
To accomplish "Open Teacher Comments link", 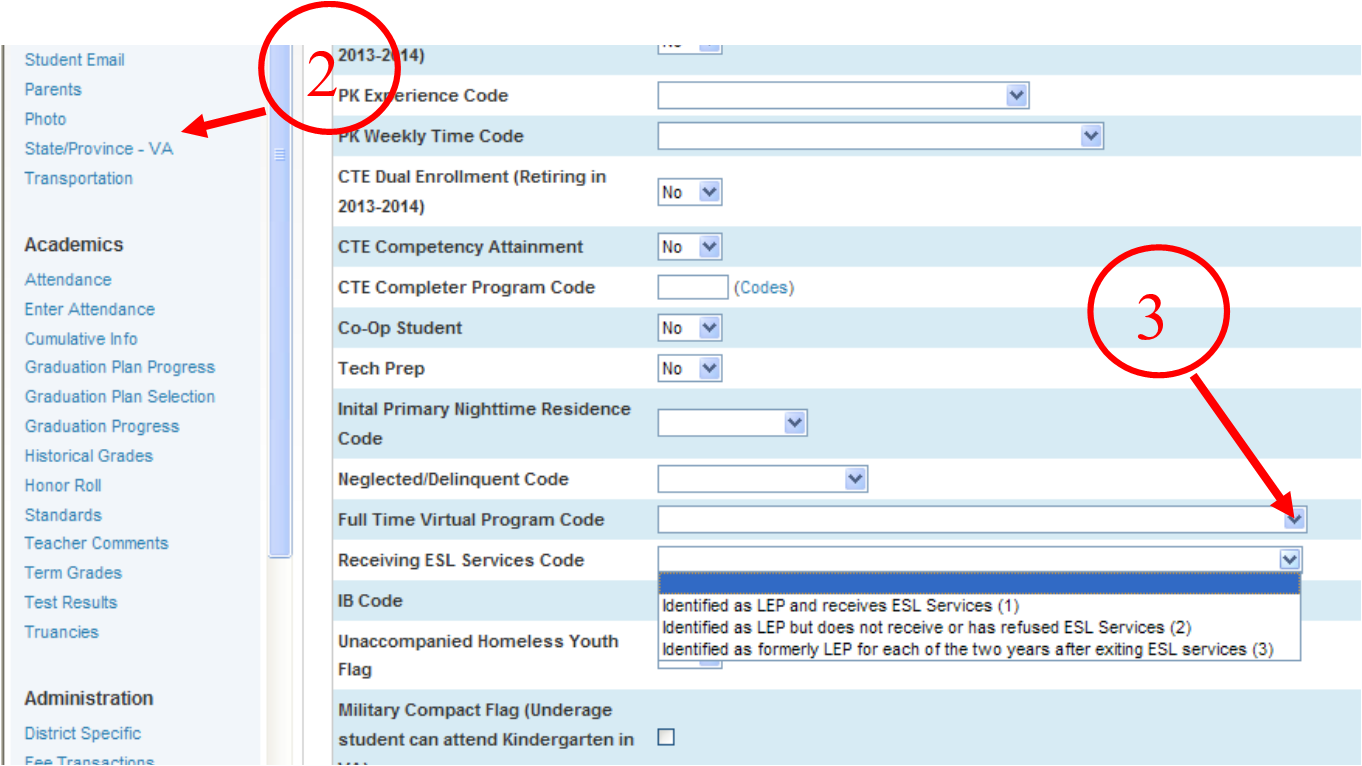I will click(97, 543).
